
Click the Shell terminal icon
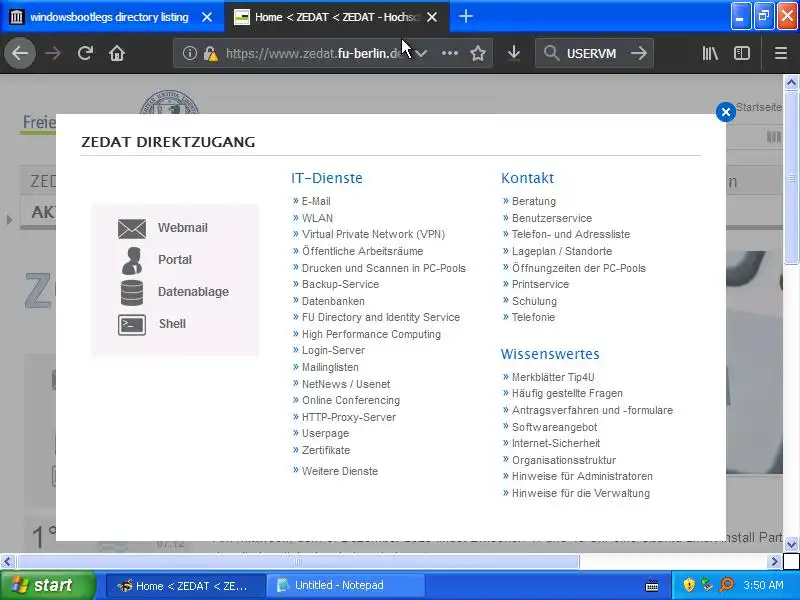(132, 324)
